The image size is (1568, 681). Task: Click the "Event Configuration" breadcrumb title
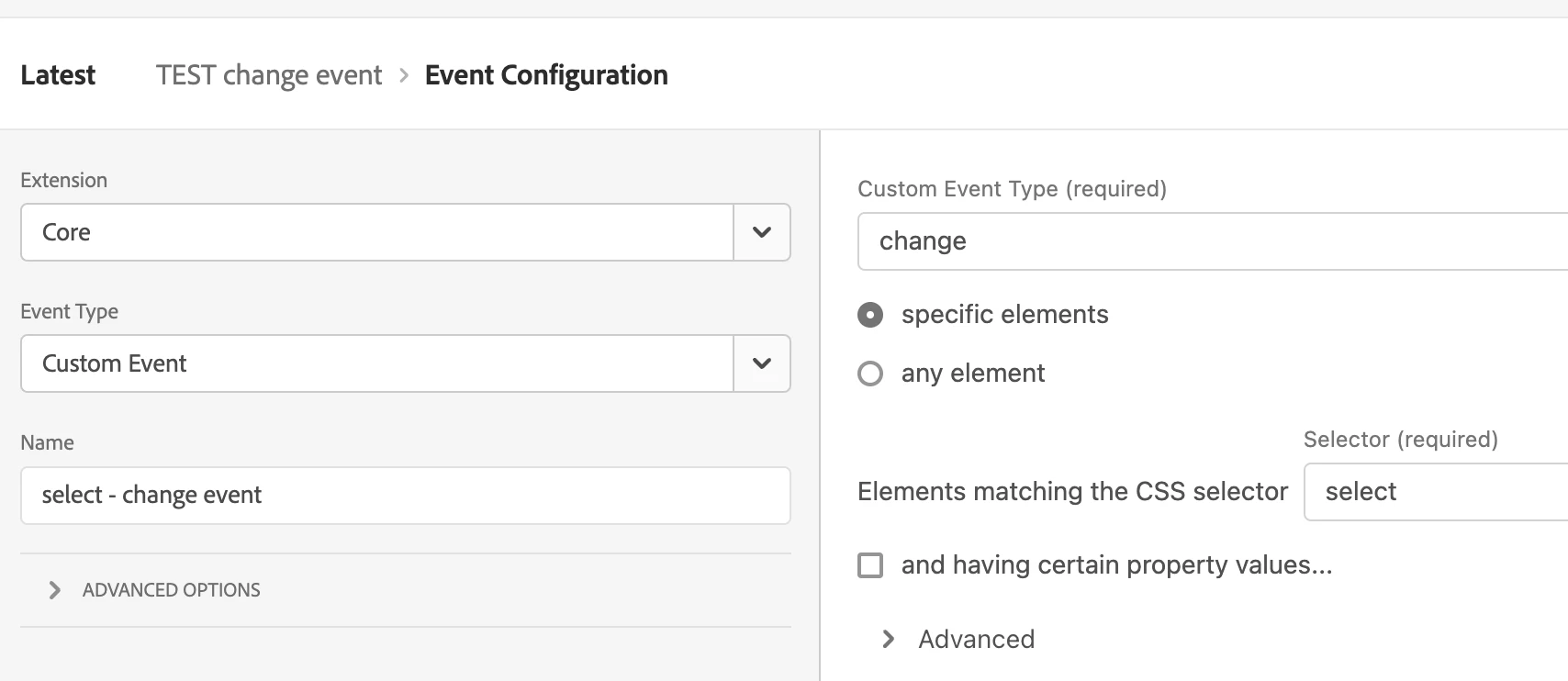[x=546, y=75]
